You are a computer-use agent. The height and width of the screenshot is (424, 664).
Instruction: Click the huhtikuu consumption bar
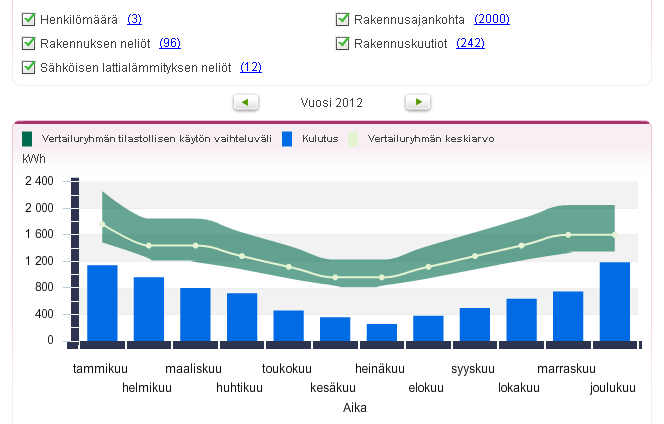tap(242, 317)
